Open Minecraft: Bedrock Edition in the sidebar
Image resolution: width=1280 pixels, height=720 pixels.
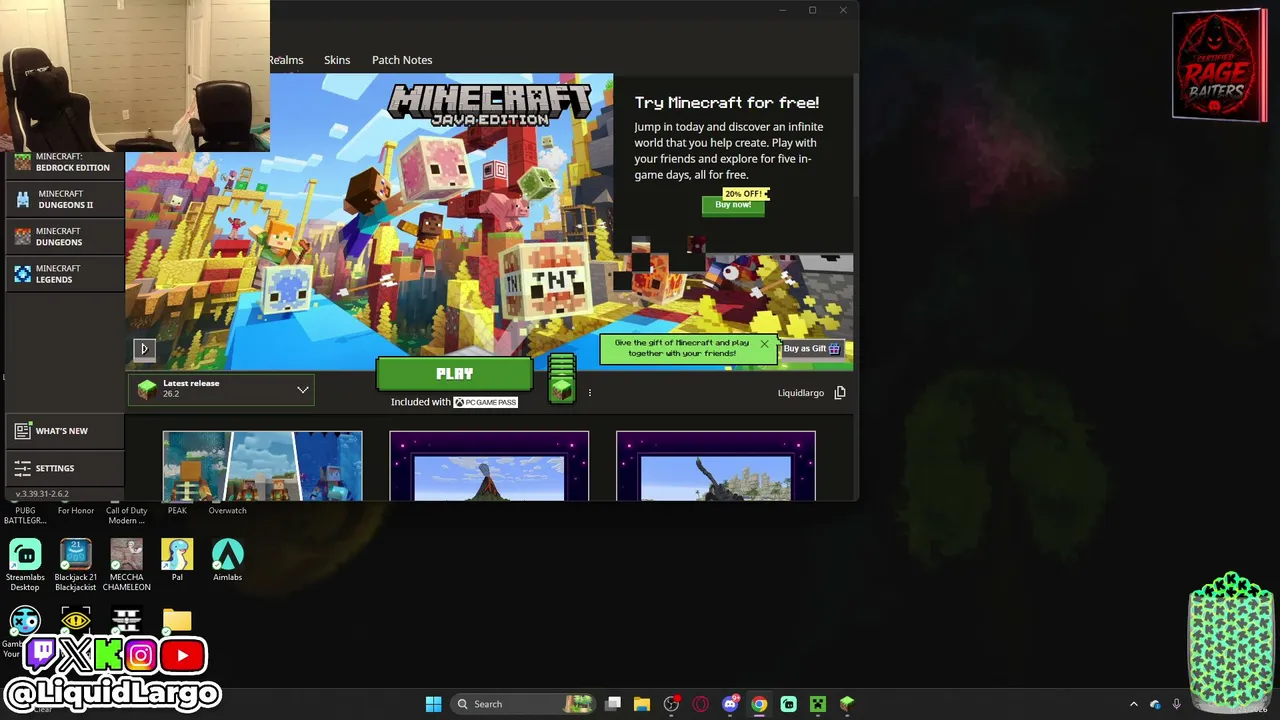click(x=65, y=162)
